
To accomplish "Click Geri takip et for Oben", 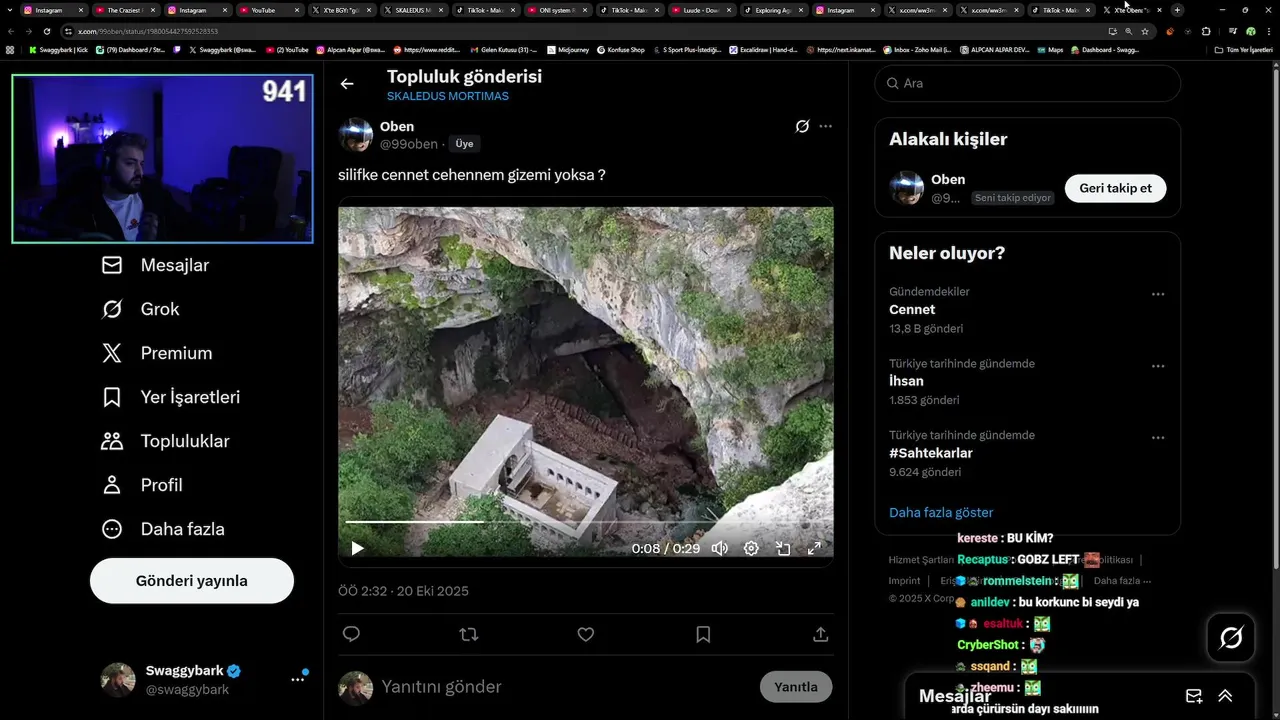I will [1115, 188].
